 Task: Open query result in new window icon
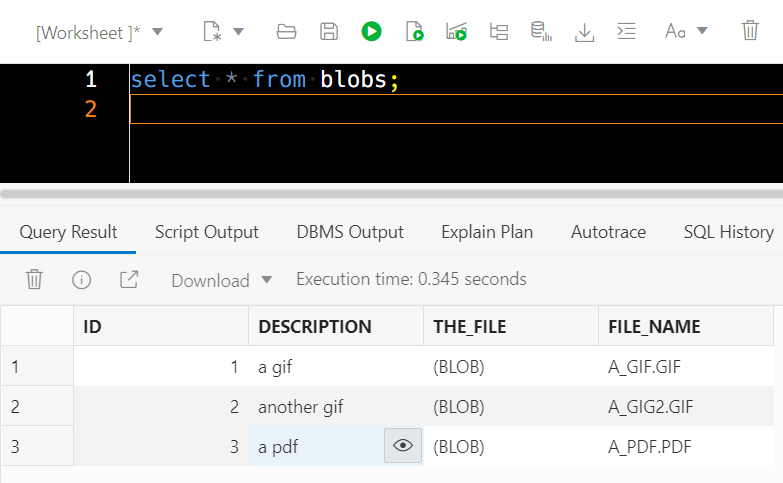coord(129,280)
